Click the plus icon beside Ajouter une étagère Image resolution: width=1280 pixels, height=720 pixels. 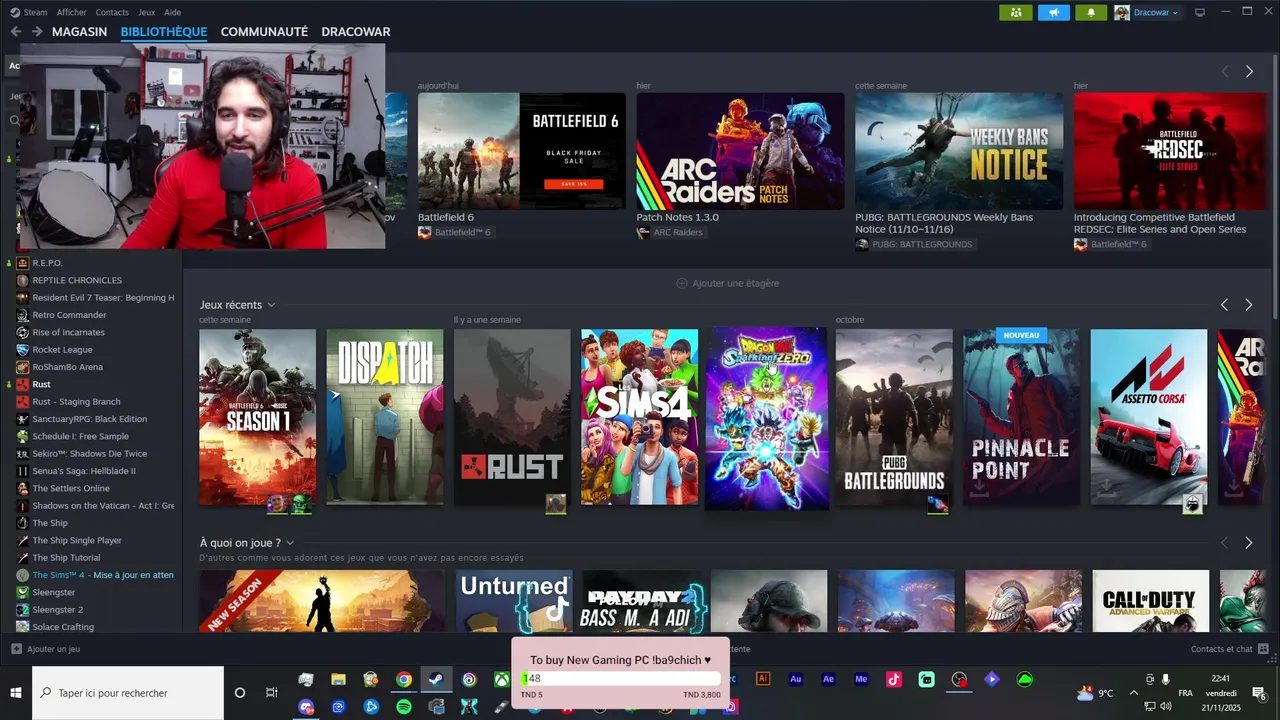pos(682,283)
